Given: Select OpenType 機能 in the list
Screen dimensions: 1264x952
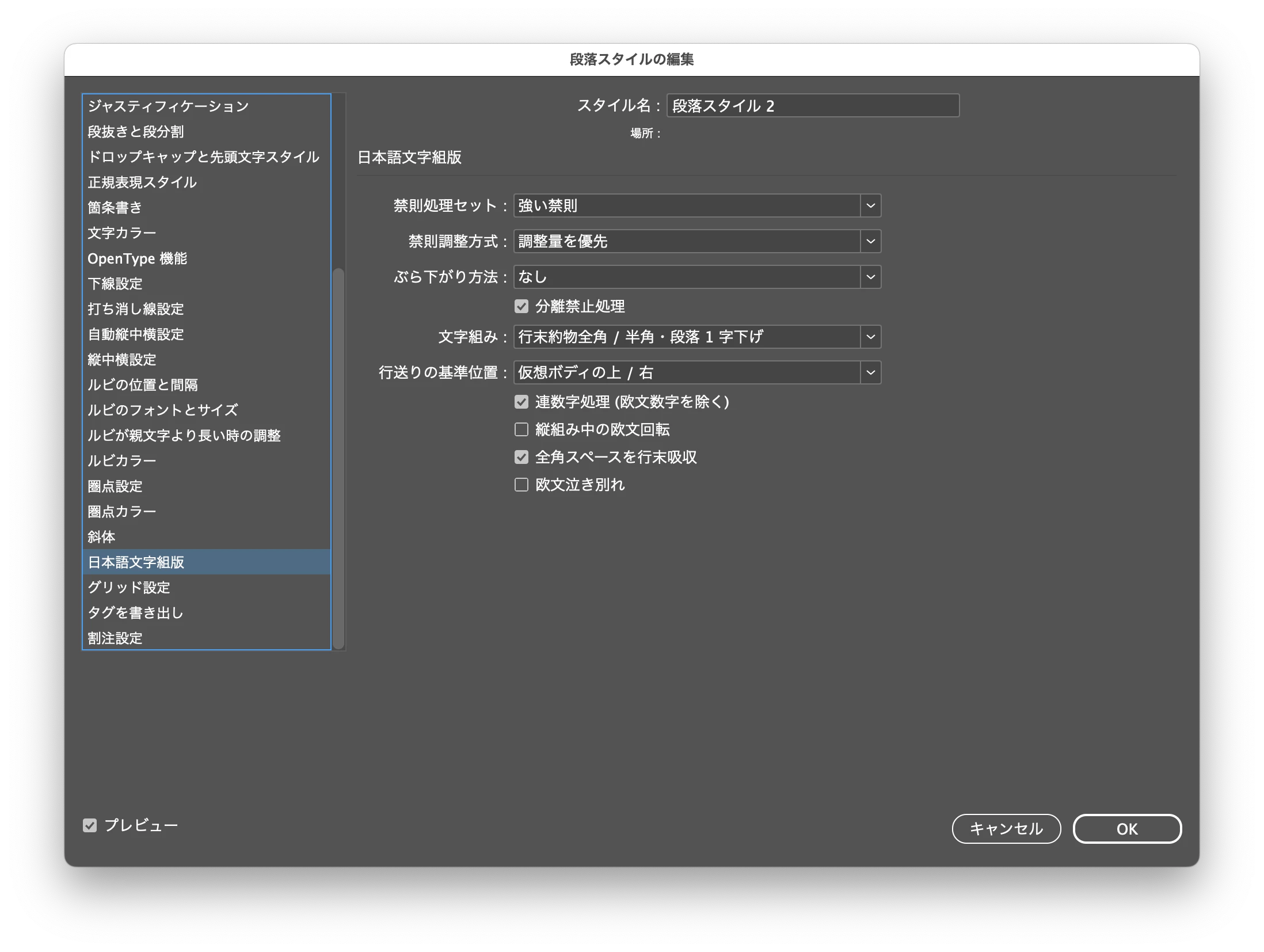Looking at the screenshot, I should point(137,258).
